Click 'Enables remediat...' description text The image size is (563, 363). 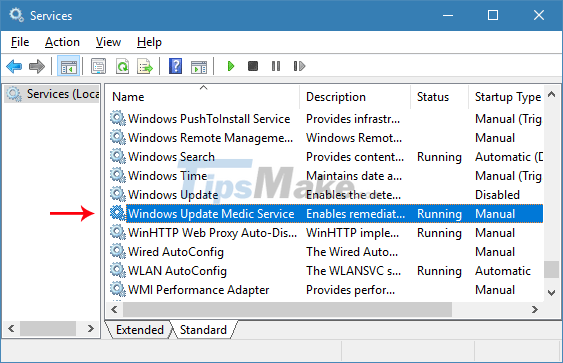coord(355,214)
